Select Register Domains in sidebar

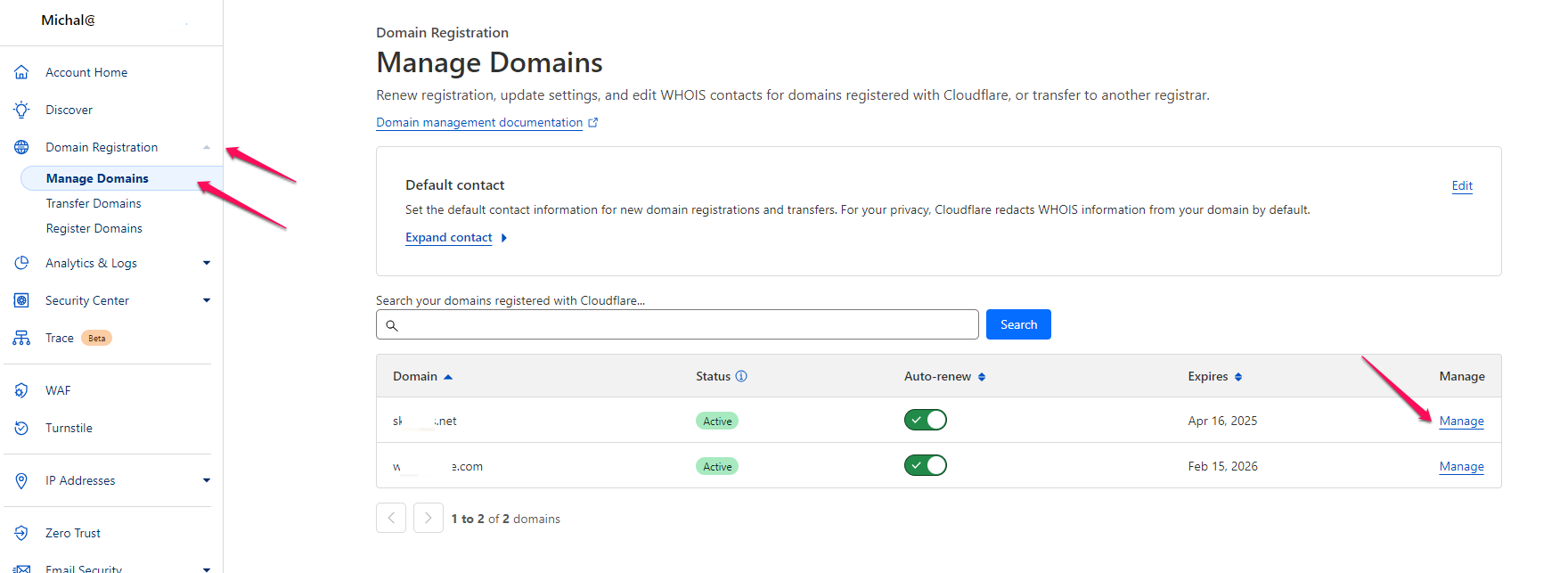[x=94, y=228]
